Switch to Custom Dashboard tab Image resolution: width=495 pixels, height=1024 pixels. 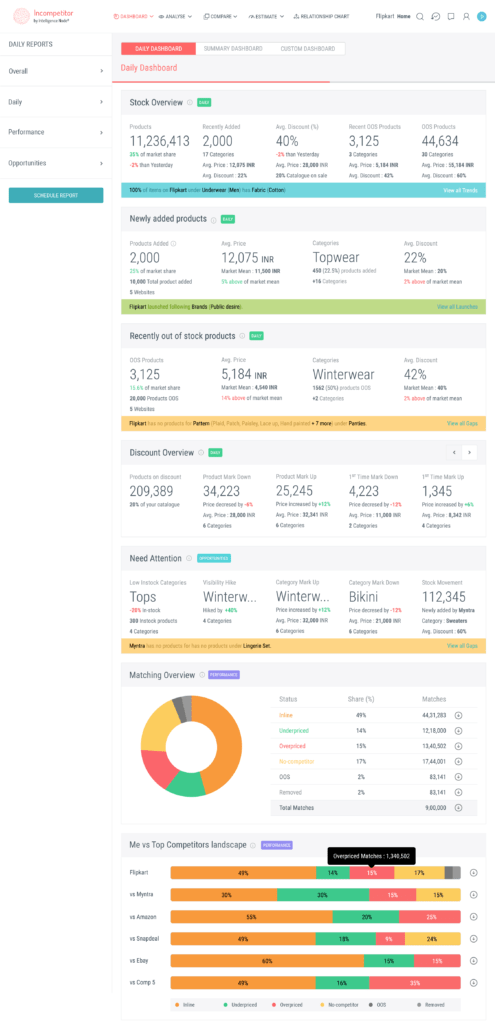point(308,49)
